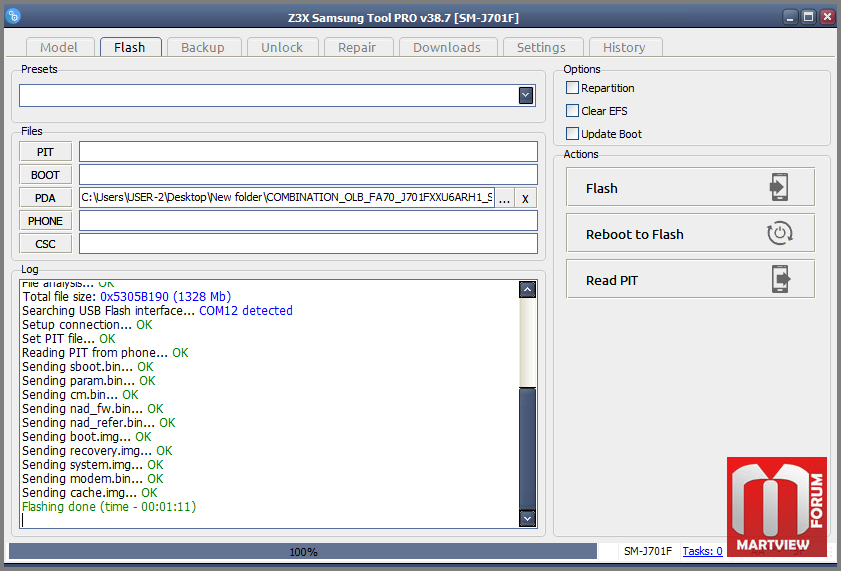Enable the Update Boot option

click(572, 134)
